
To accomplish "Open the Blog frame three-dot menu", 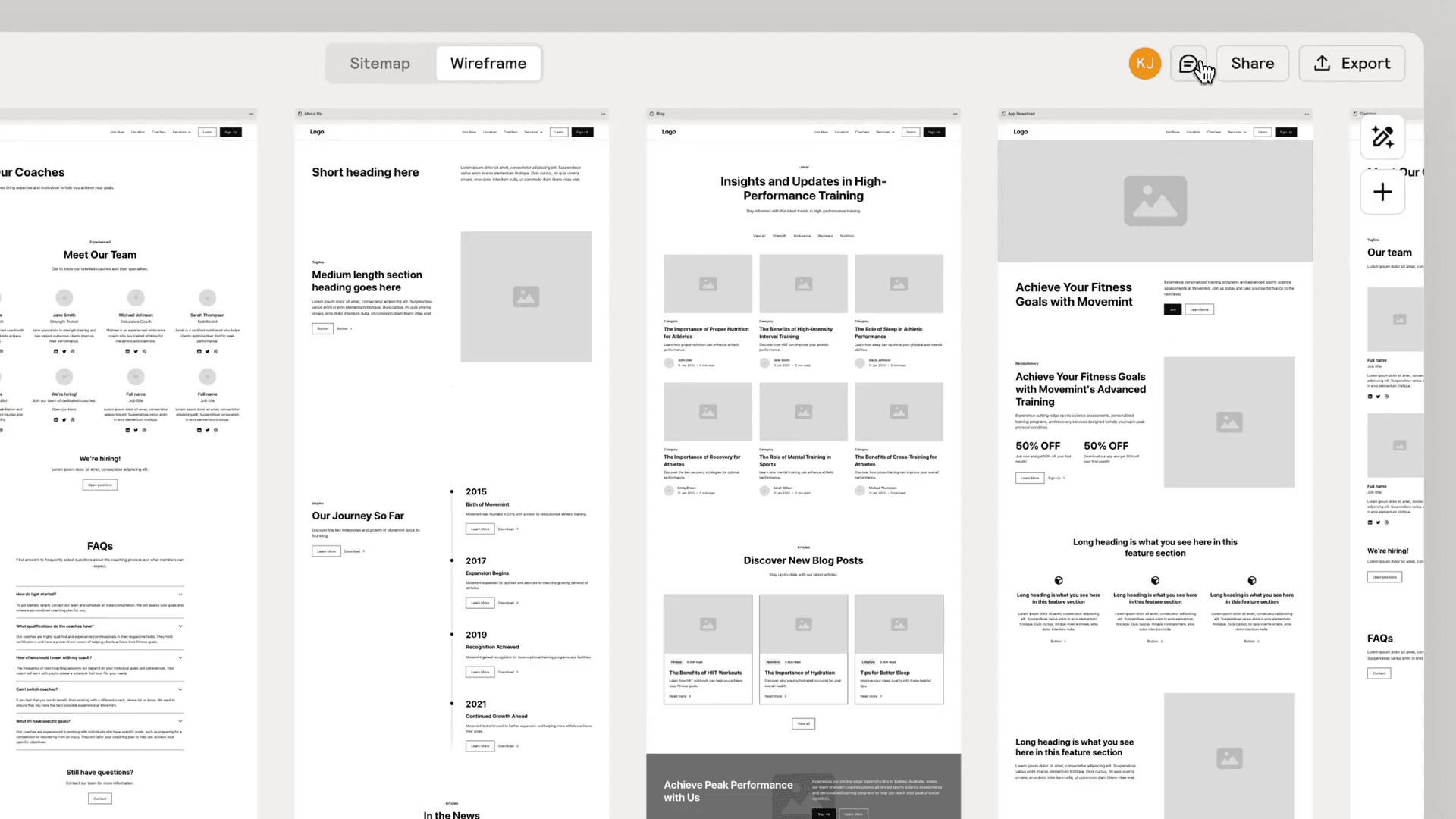I will pyautogui.click(x=955, y=114).
